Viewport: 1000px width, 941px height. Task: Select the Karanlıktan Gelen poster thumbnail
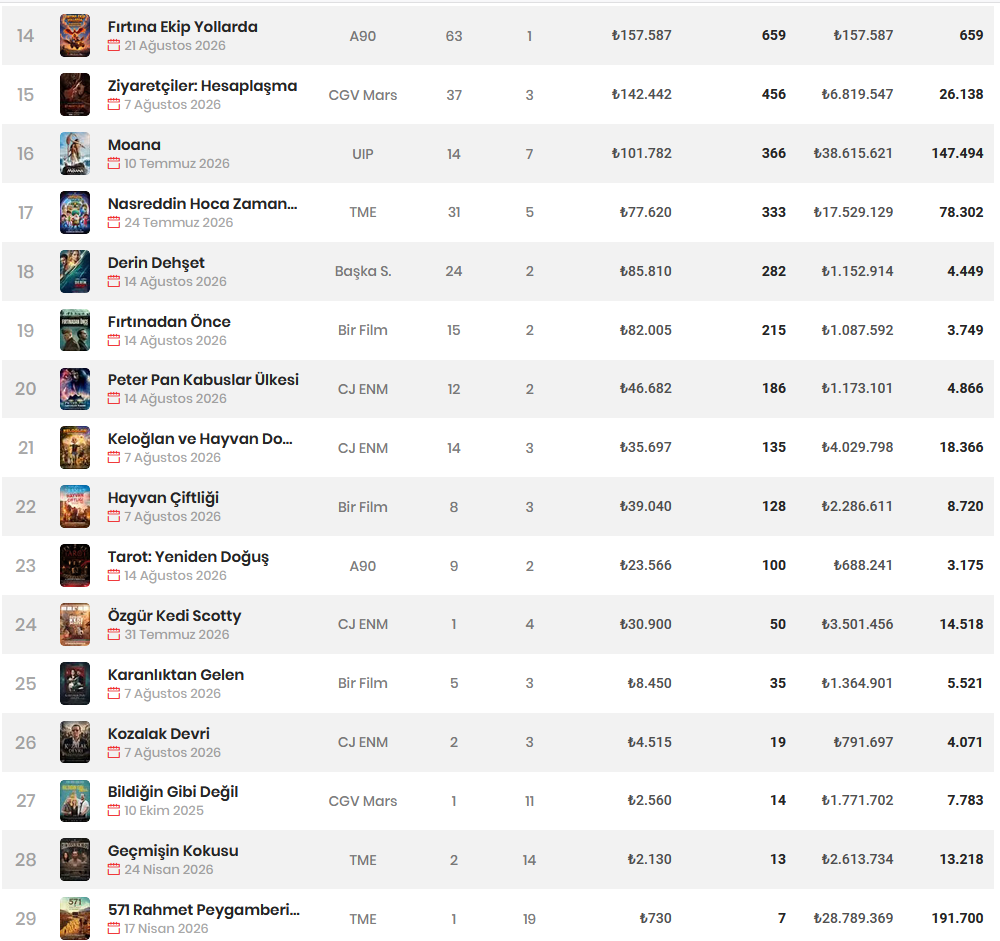click(75, 683)
